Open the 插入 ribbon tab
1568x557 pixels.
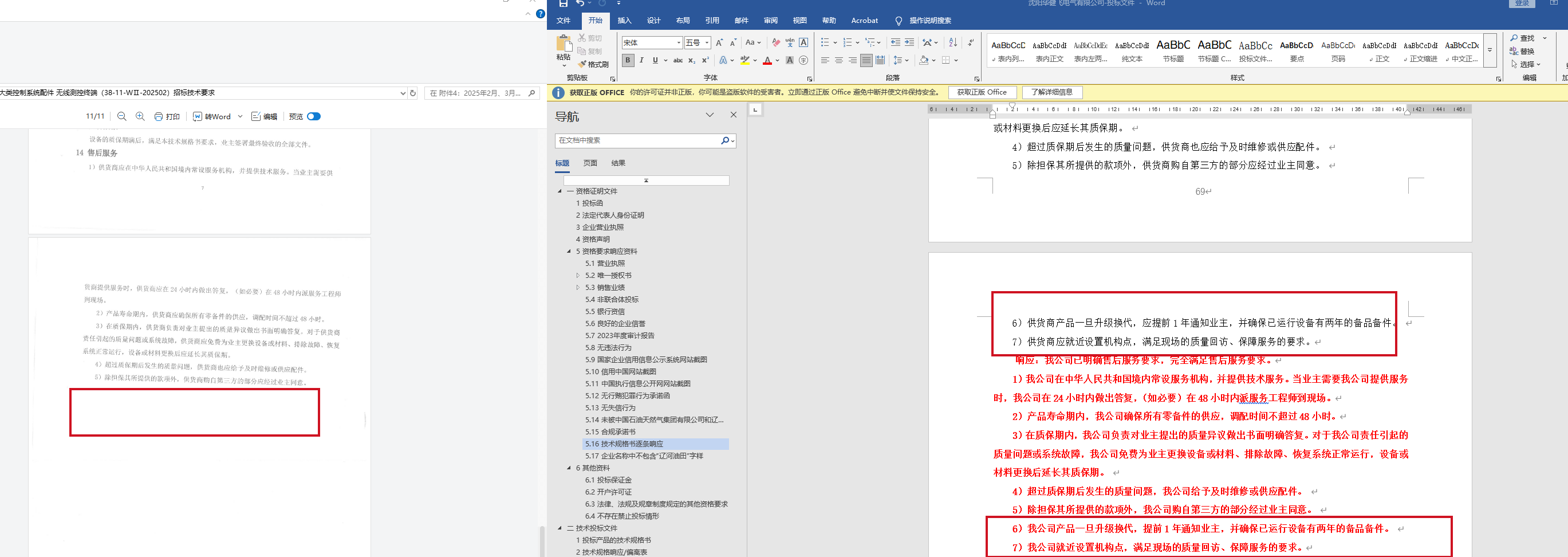625,21
